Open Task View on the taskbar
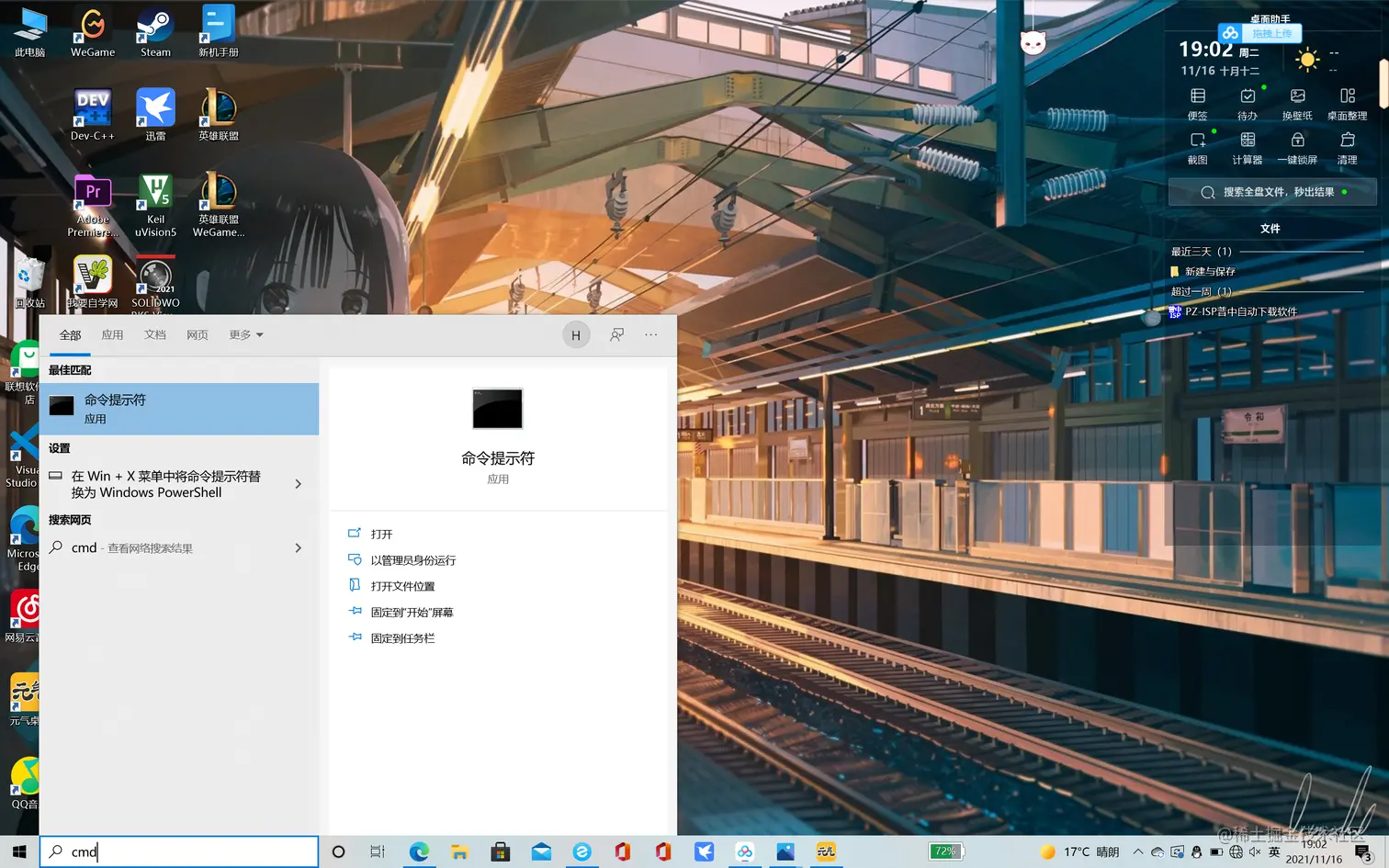Screen dimensions: 1389x868 pos(377,851)
